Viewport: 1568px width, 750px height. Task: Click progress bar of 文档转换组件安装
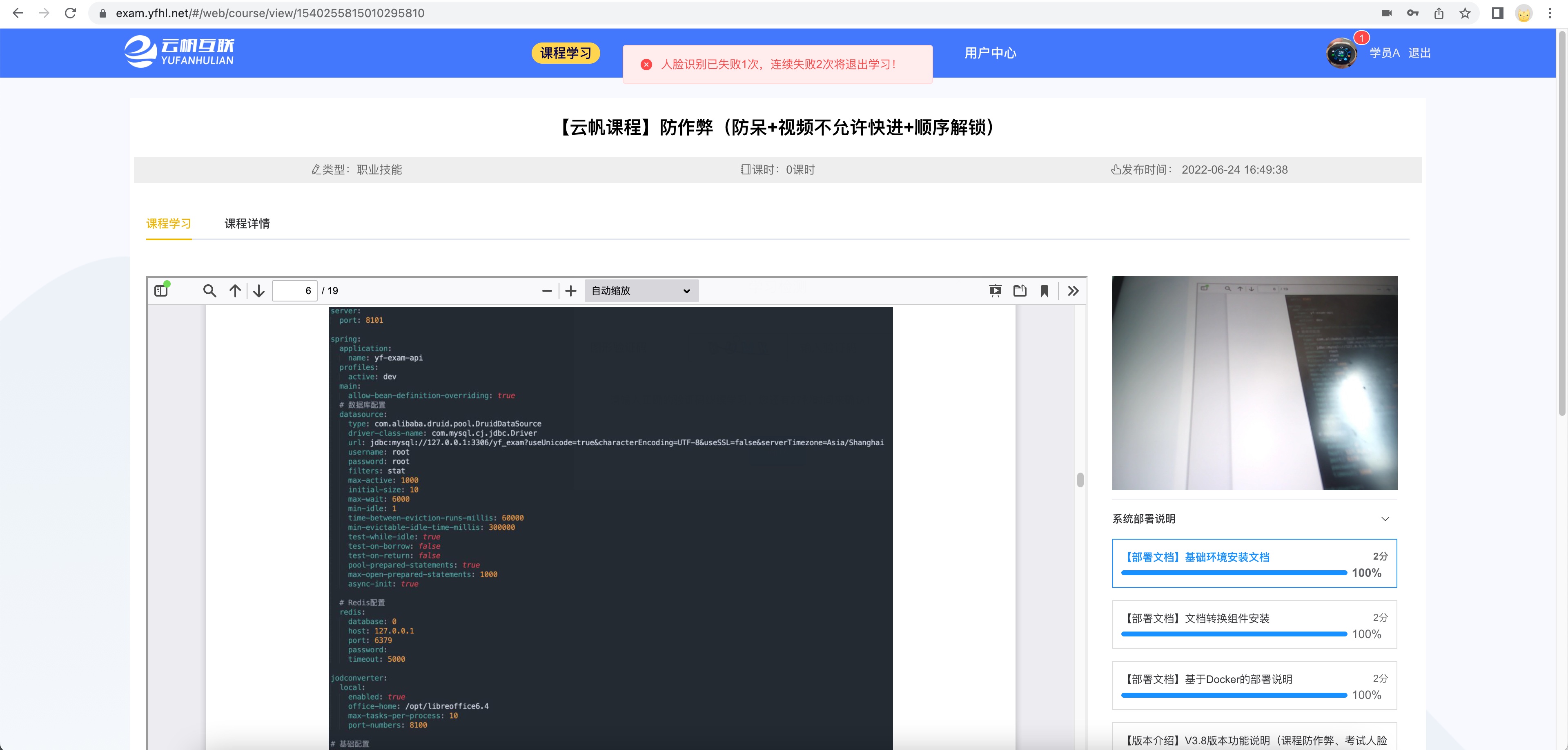point(1234,634)
